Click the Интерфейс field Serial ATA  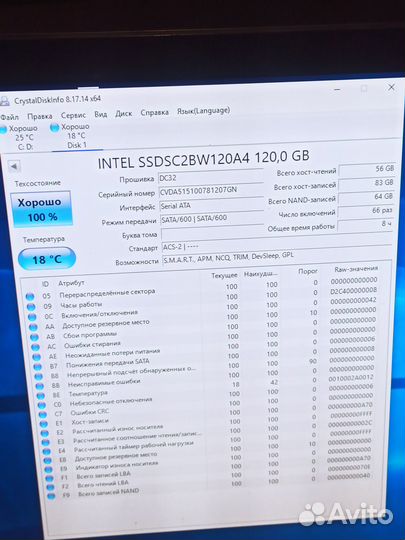[x=211, y=205]
